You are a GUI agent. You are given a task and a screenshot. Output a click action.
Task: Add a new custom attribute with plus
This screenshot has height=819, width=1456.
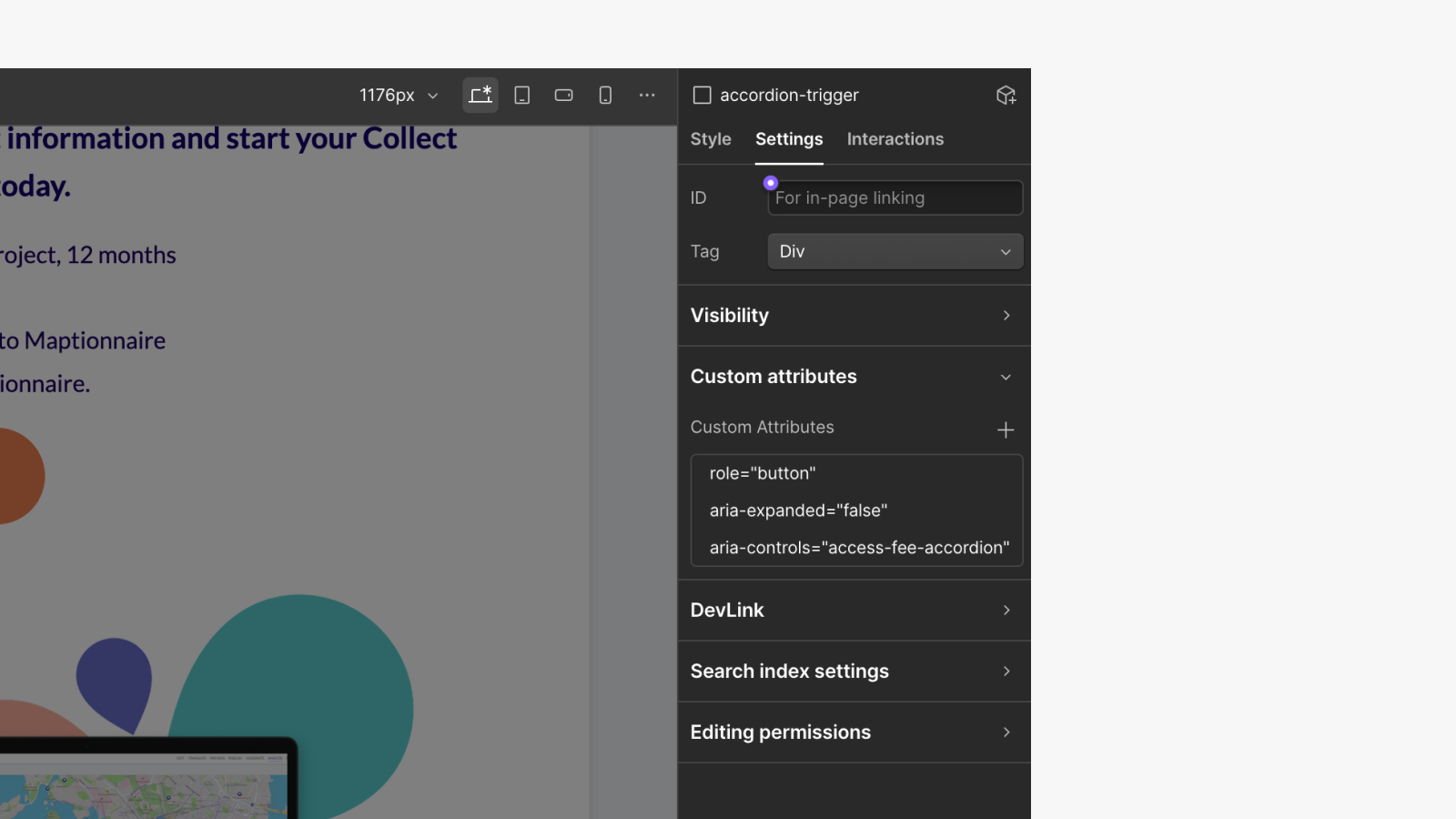tap(1006, 430)
